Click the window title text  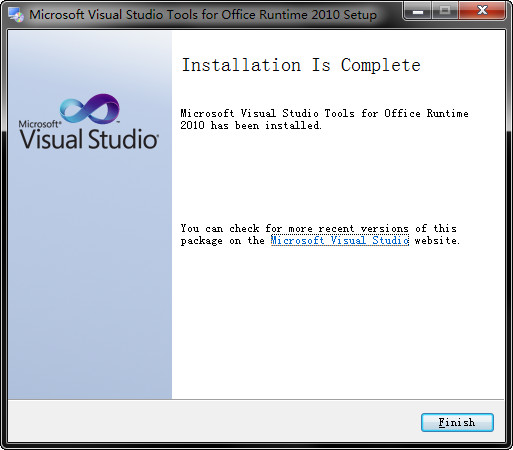click(203, 15)
